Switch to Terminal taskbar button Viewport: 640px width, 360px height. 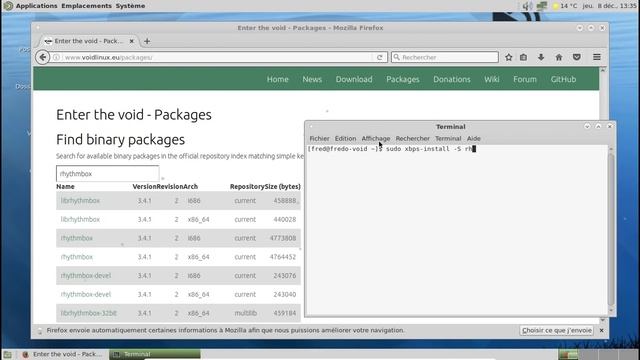point(155,354)
